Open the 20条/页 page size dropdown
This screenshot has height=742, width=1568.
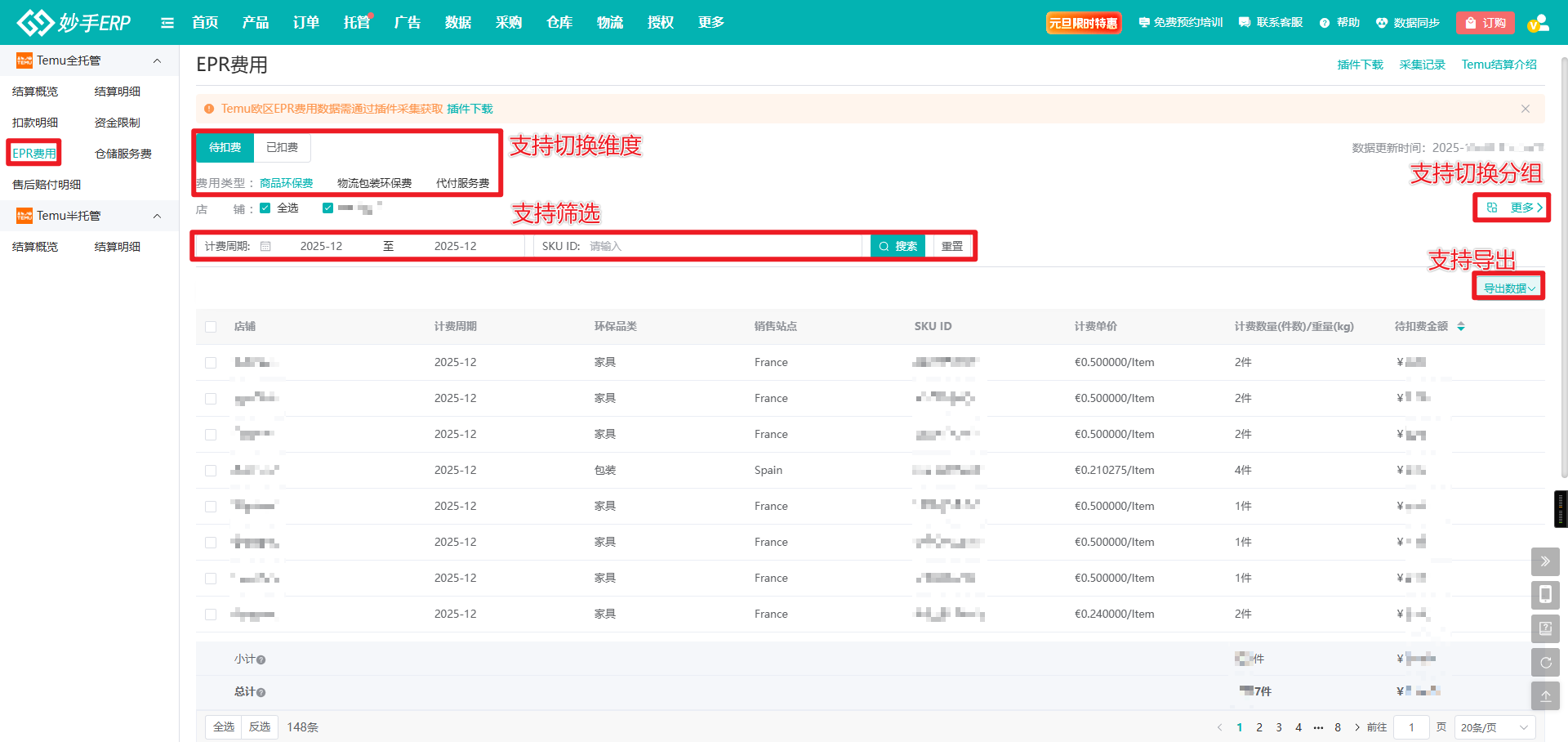1494,727
